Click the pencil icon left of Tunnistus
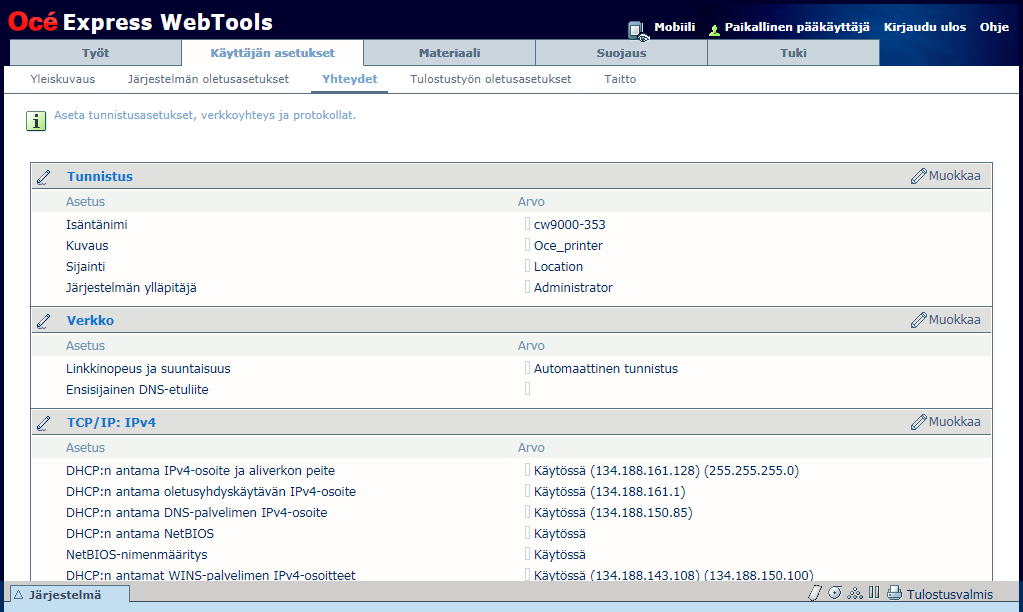Screen dimensions: 1023x612 [x=43, y=177]
